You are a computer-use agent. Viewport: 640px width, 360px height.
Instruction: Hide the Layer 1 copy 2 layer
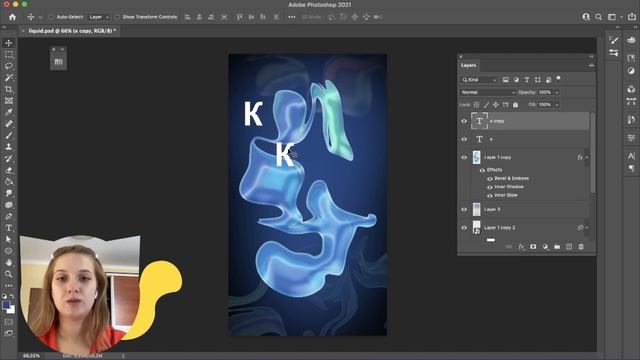(x=464, y=228)
